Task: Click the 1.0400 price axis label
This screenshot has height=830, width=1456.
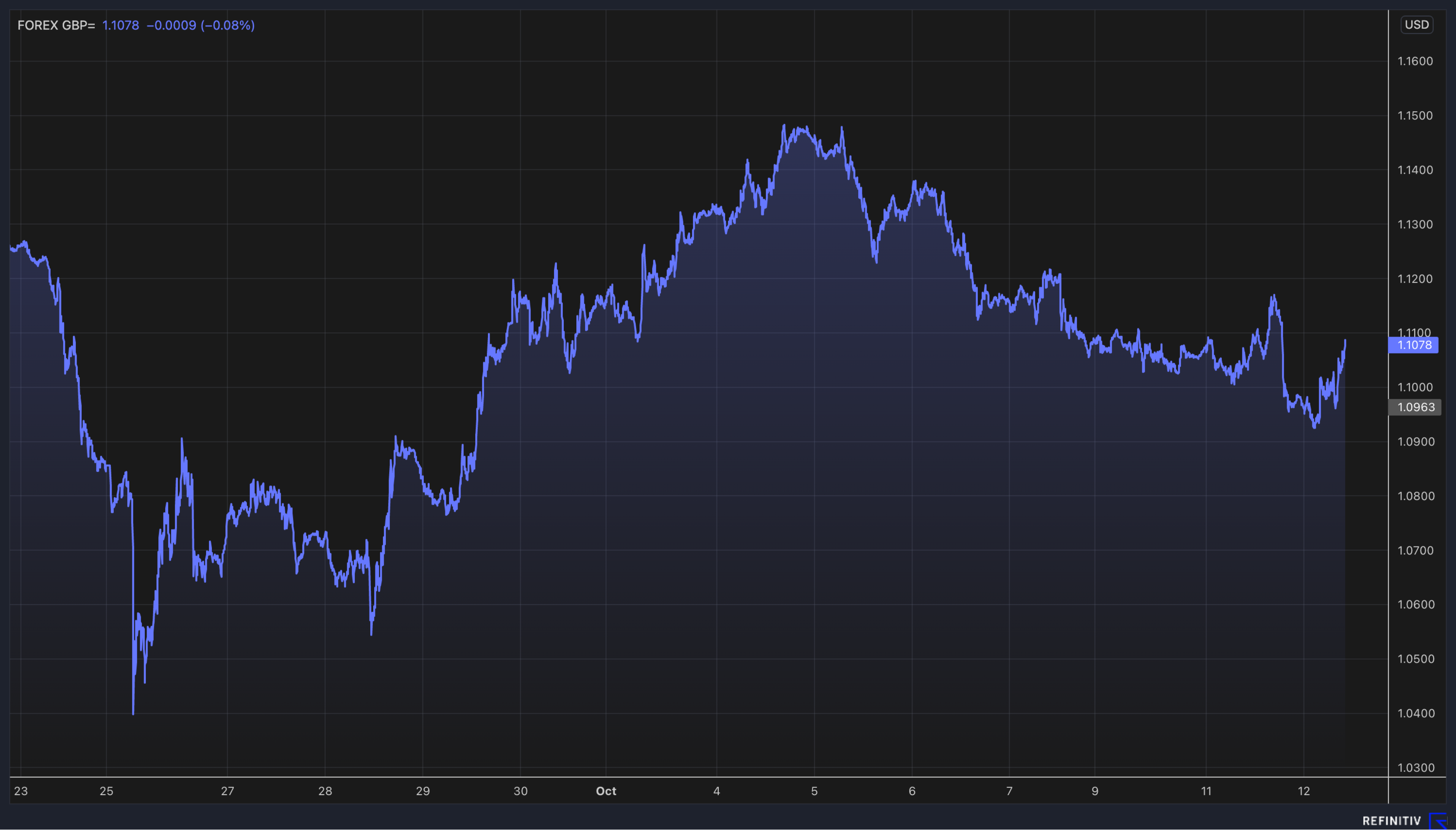Action: click(x=1415, y=713)
